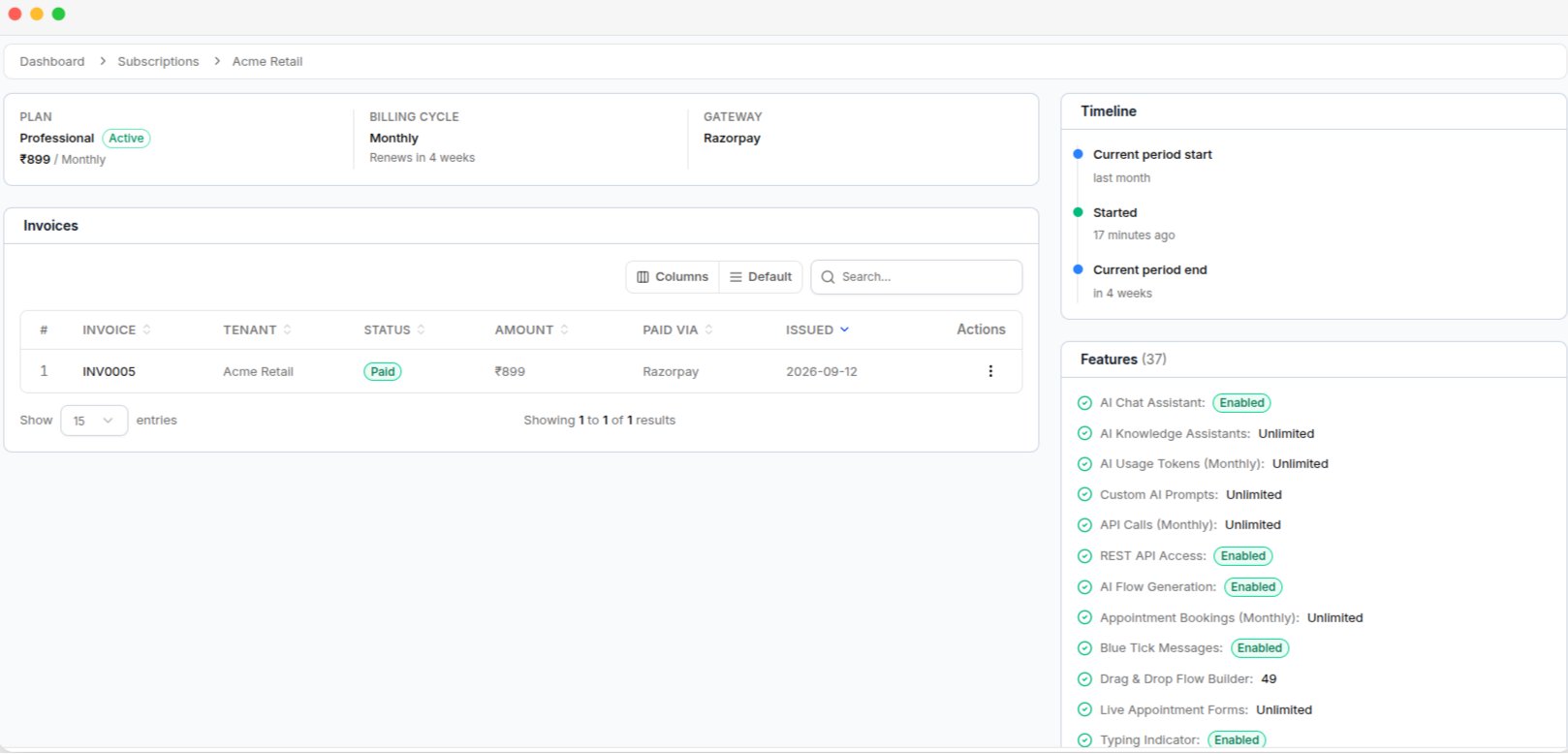Click the green maximize window button

[x=58, y=14]
